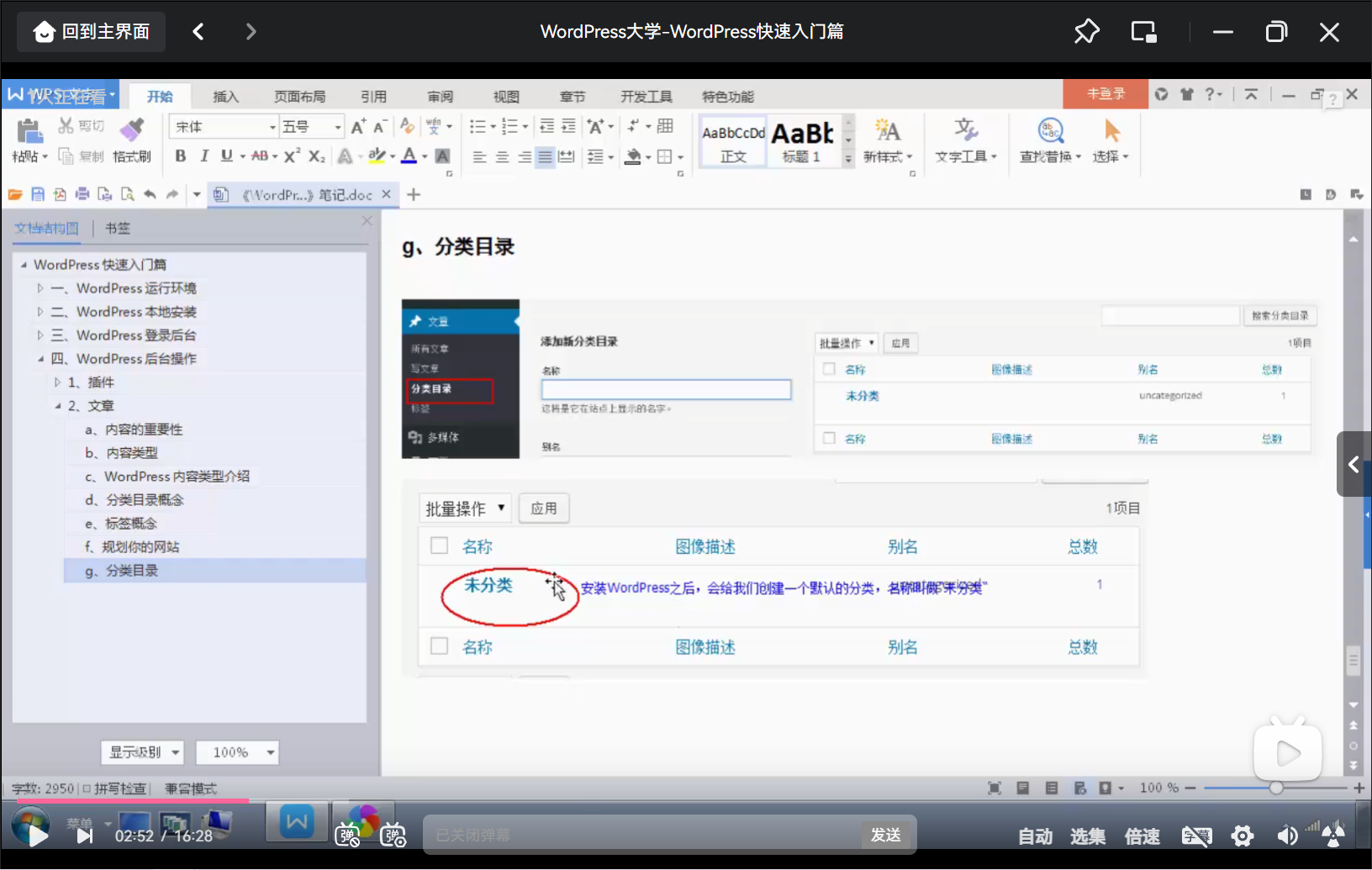Image resolution: width=1372 pixels, height=870 pixels.
Task: Click the 发送 send button
Action: pyautogui.click(x=886, y=835)
